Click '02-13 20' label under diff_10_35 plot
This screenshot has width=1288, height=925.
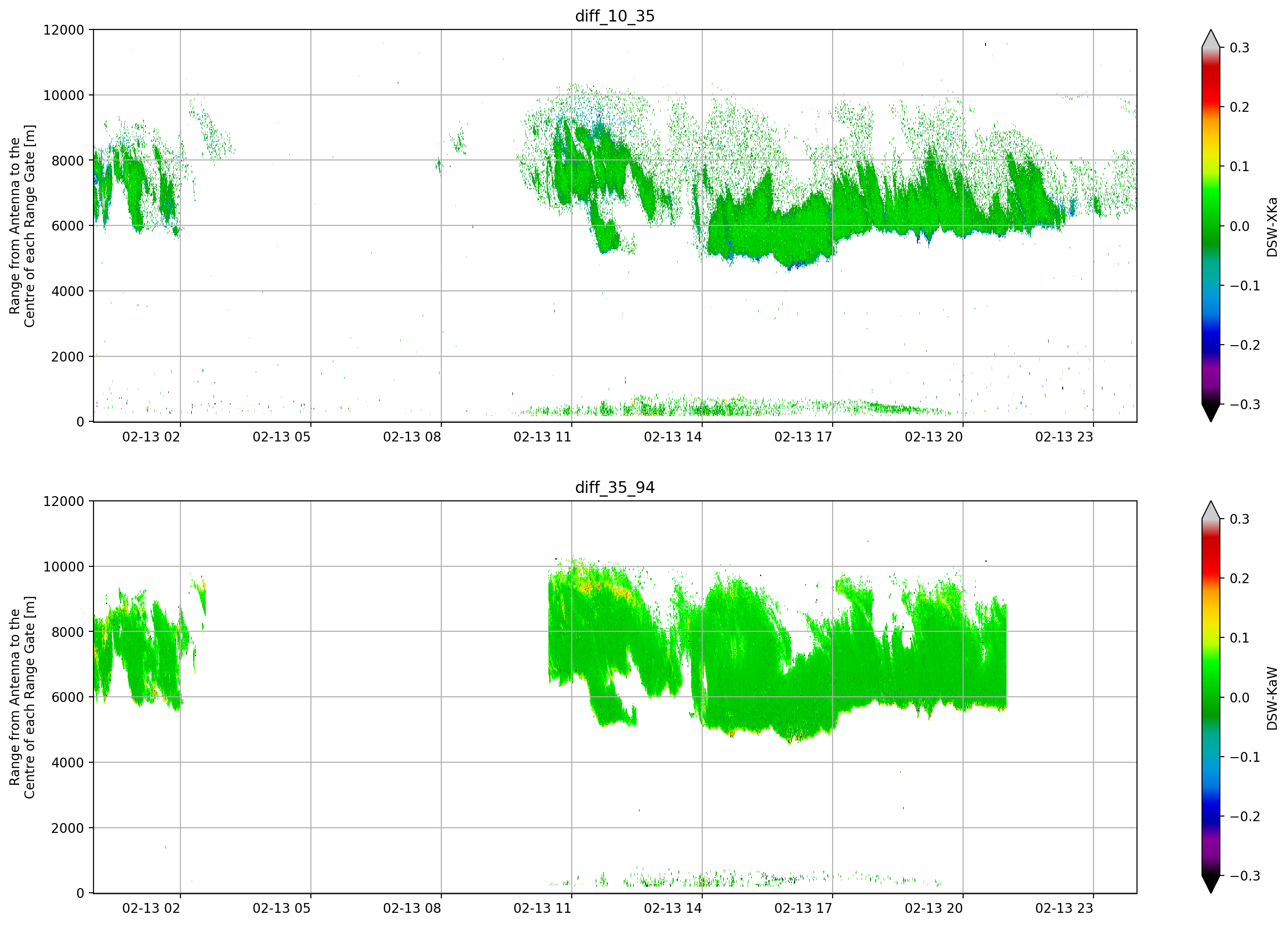point(934,437)
